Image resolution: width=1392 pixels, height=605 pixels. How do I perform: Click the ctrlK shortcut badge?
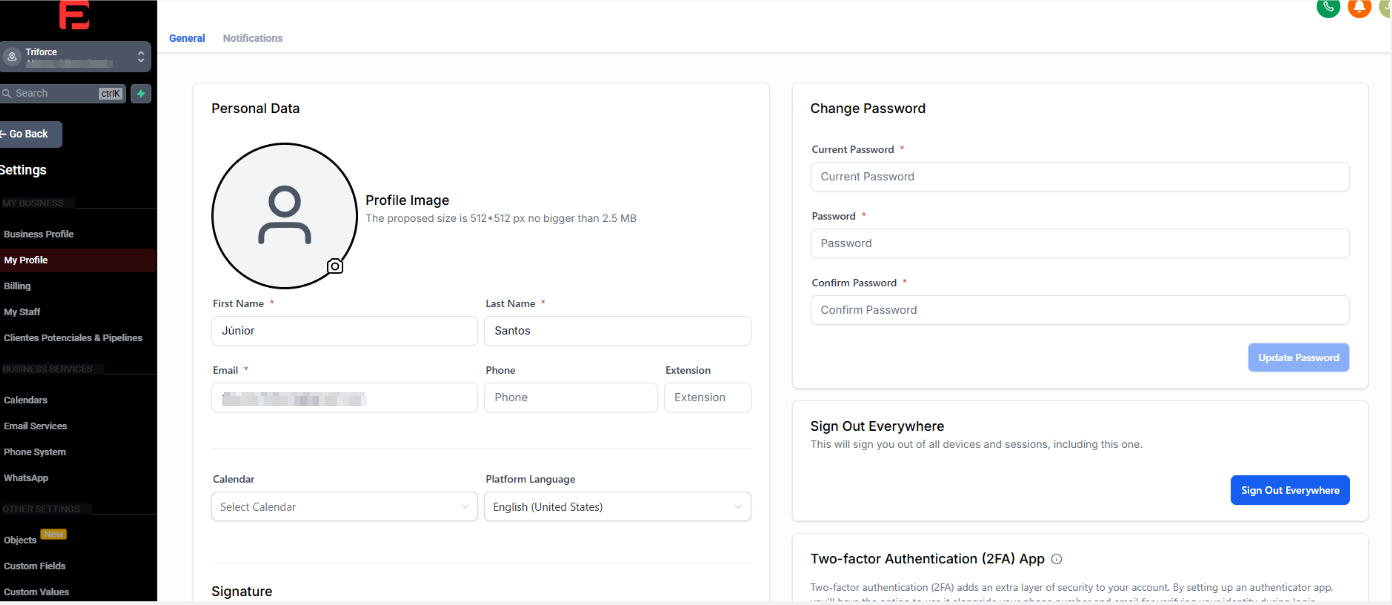point(110,93)
